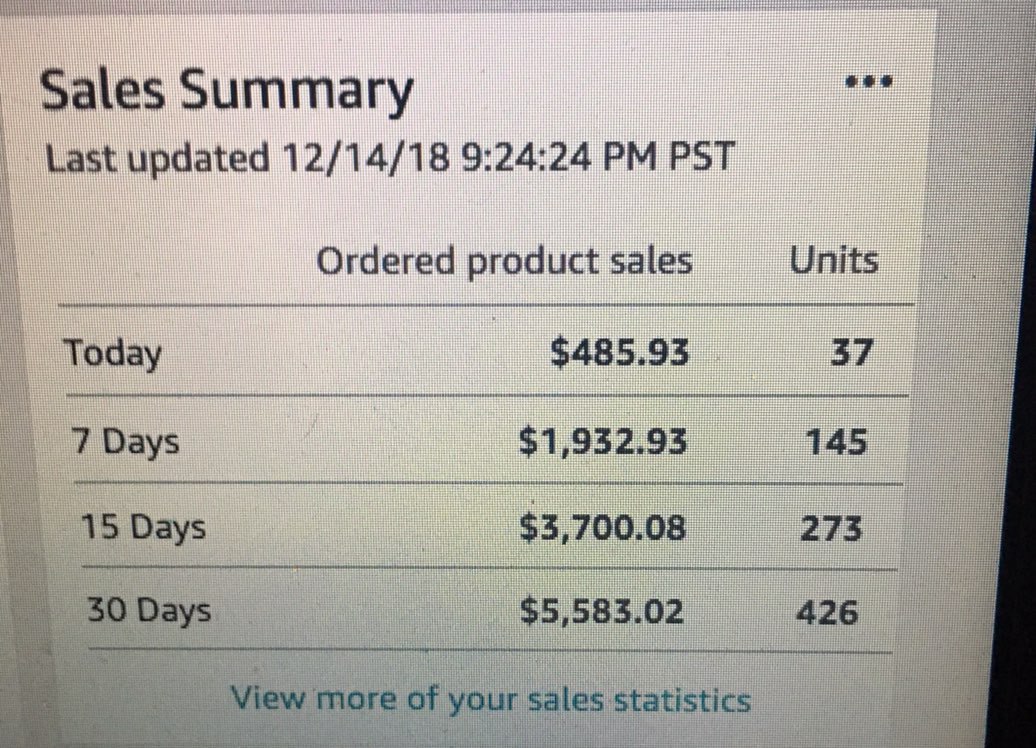Image resolution: width=1036 pixels, height=748 pixels.
Task: Select today's sales amount $485.93
Action: [x=621, y=352]
